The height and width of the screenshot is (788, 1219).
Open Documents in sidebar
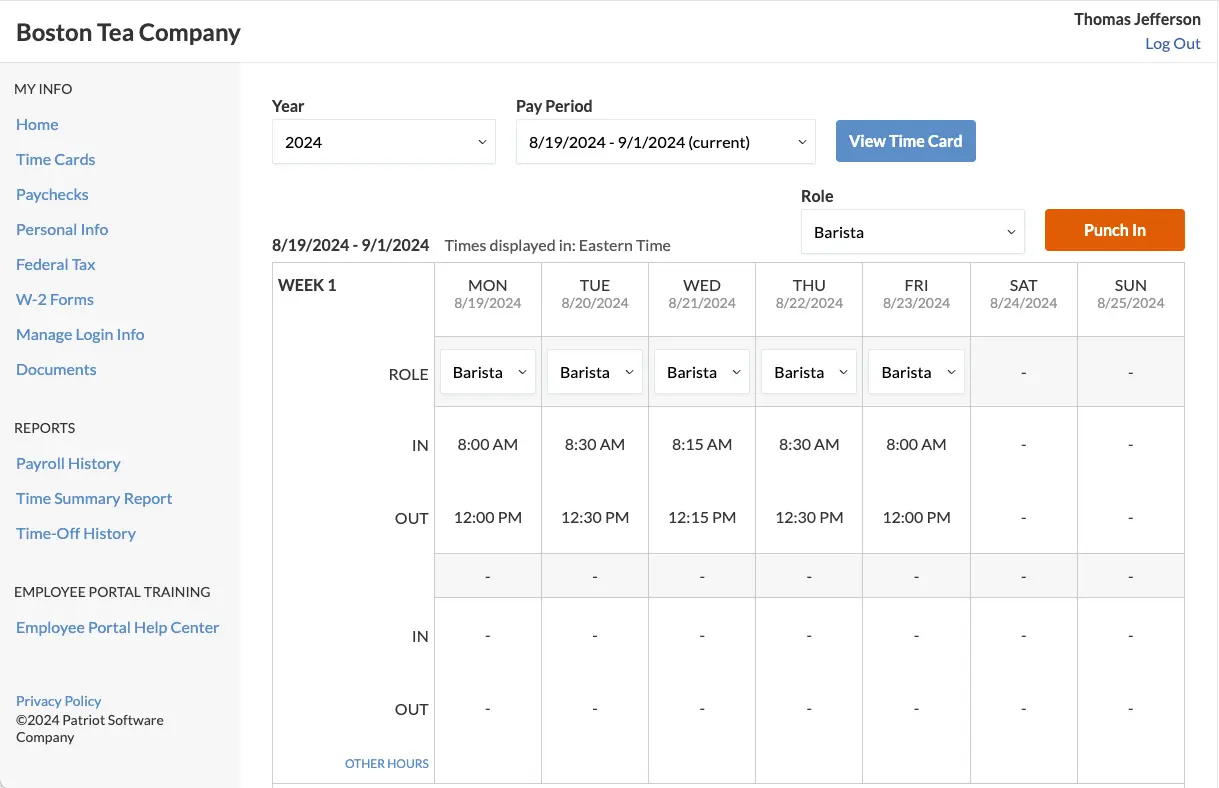pyautogui.click(x=56, y=370)
